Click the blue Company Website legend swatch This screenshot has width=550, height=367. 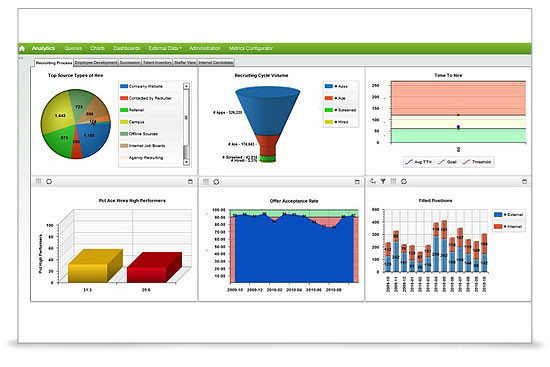124,86
